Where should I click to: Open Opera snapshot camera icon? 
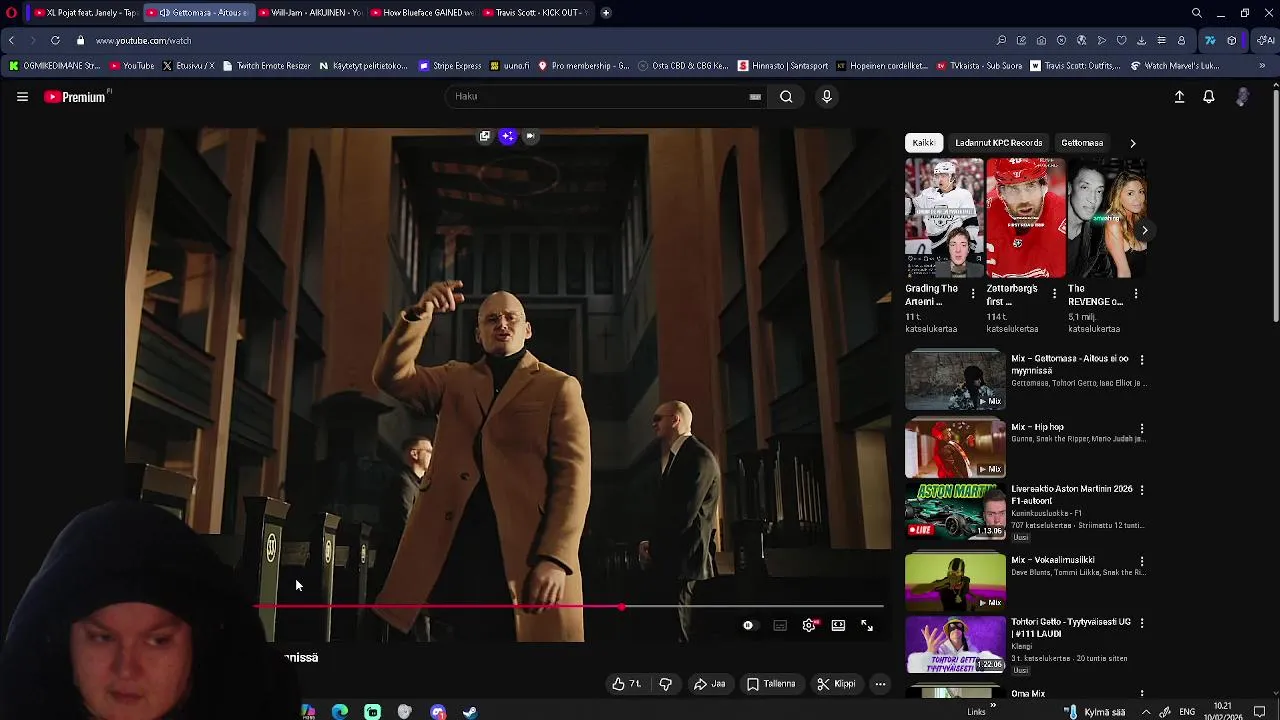point(1041,41)
